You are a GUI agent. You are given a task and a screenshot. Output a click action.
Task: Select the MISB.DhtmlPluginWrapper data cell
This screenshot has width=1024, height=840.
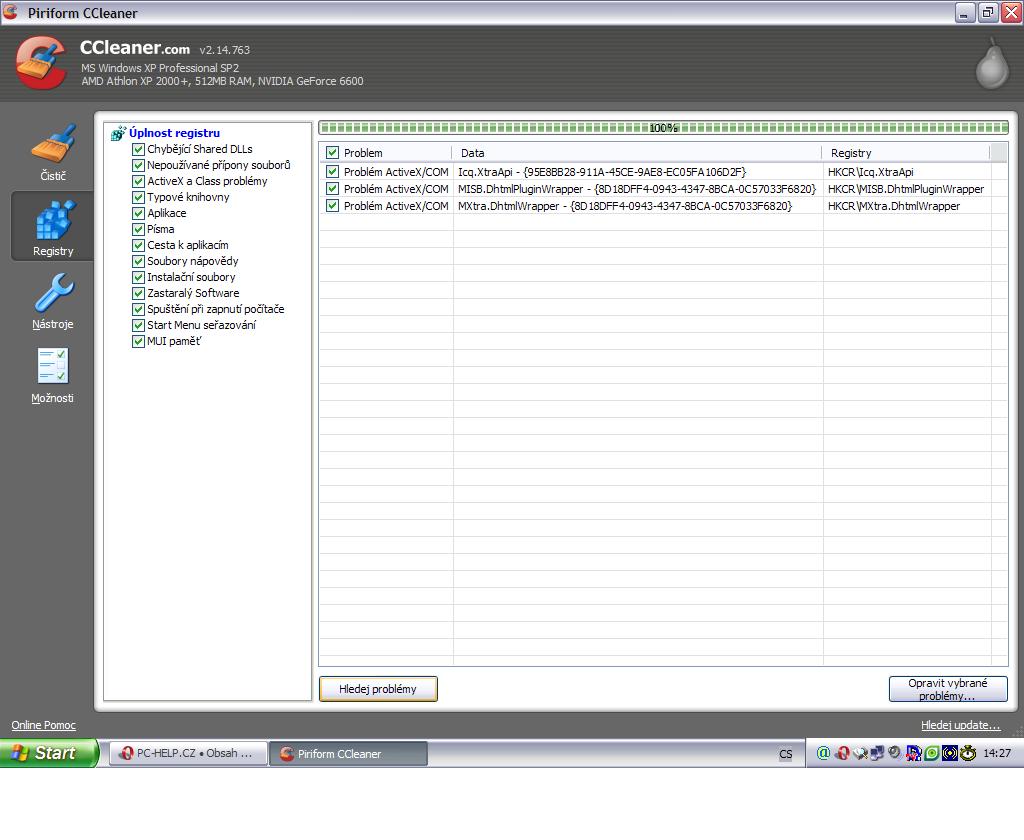(x=637, y=189)
